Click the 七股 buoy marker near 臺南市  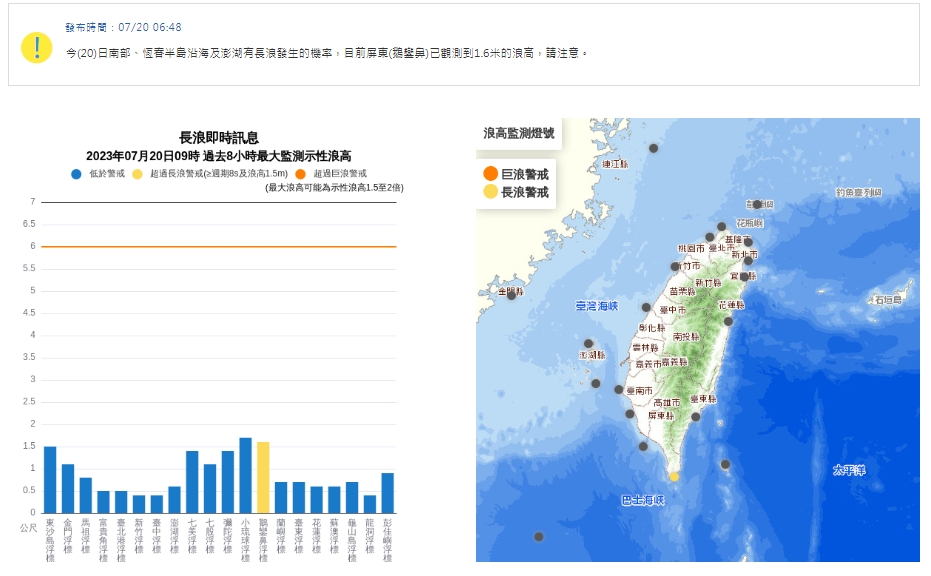(619, 390)
